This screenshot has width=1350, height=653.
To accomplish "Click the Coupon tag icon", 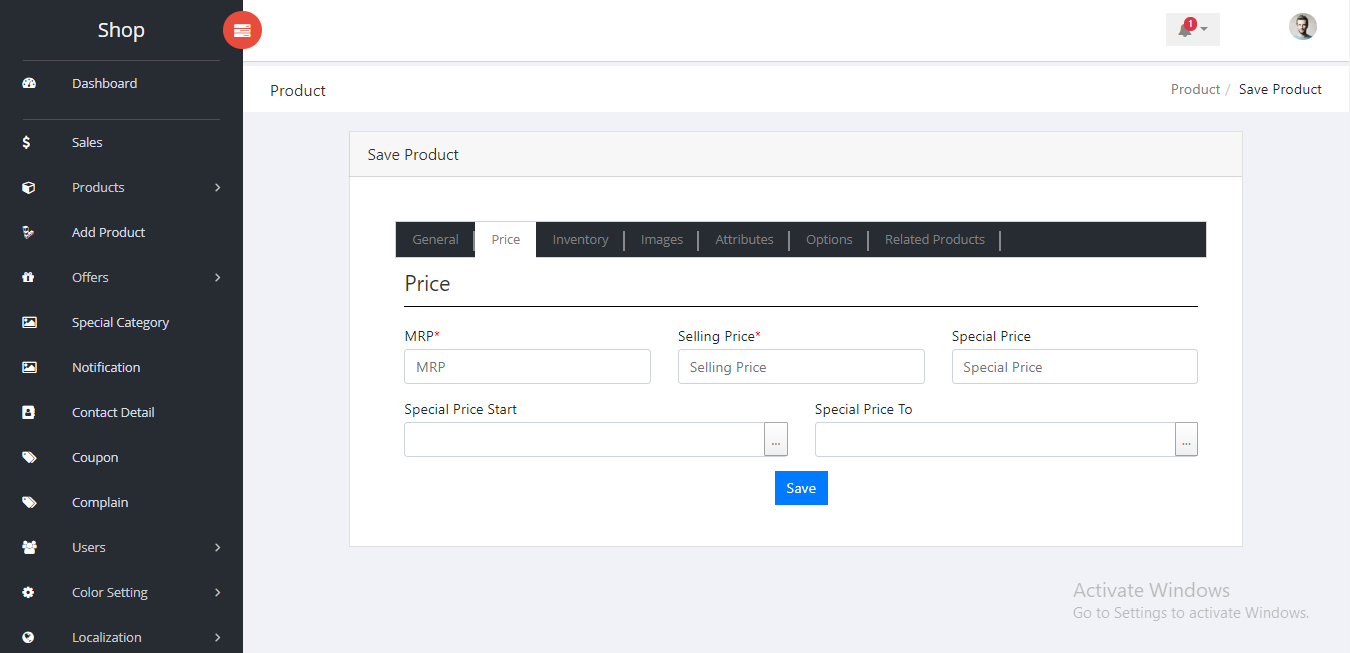I will tap(29, 457).
